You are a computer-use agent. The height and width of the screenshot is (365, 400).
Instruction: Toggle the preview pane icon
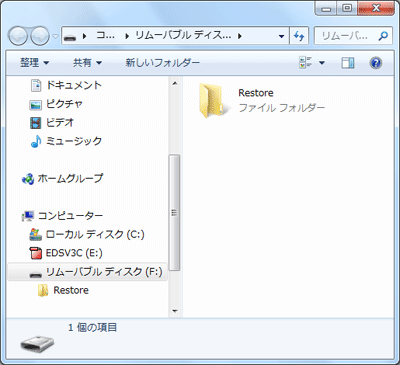(348, 63)
